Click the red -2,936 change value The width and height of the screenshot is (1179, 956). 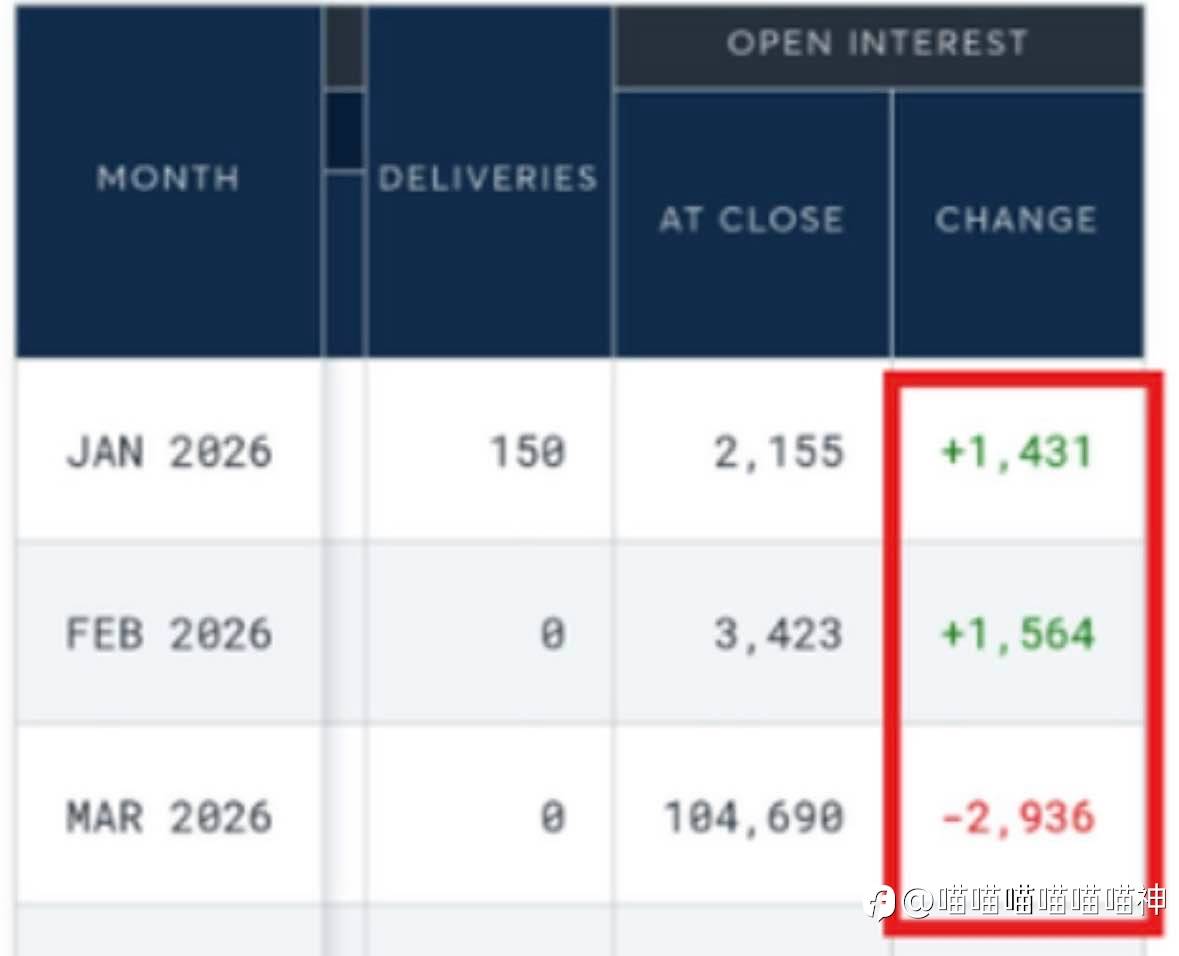point(1017,817)
